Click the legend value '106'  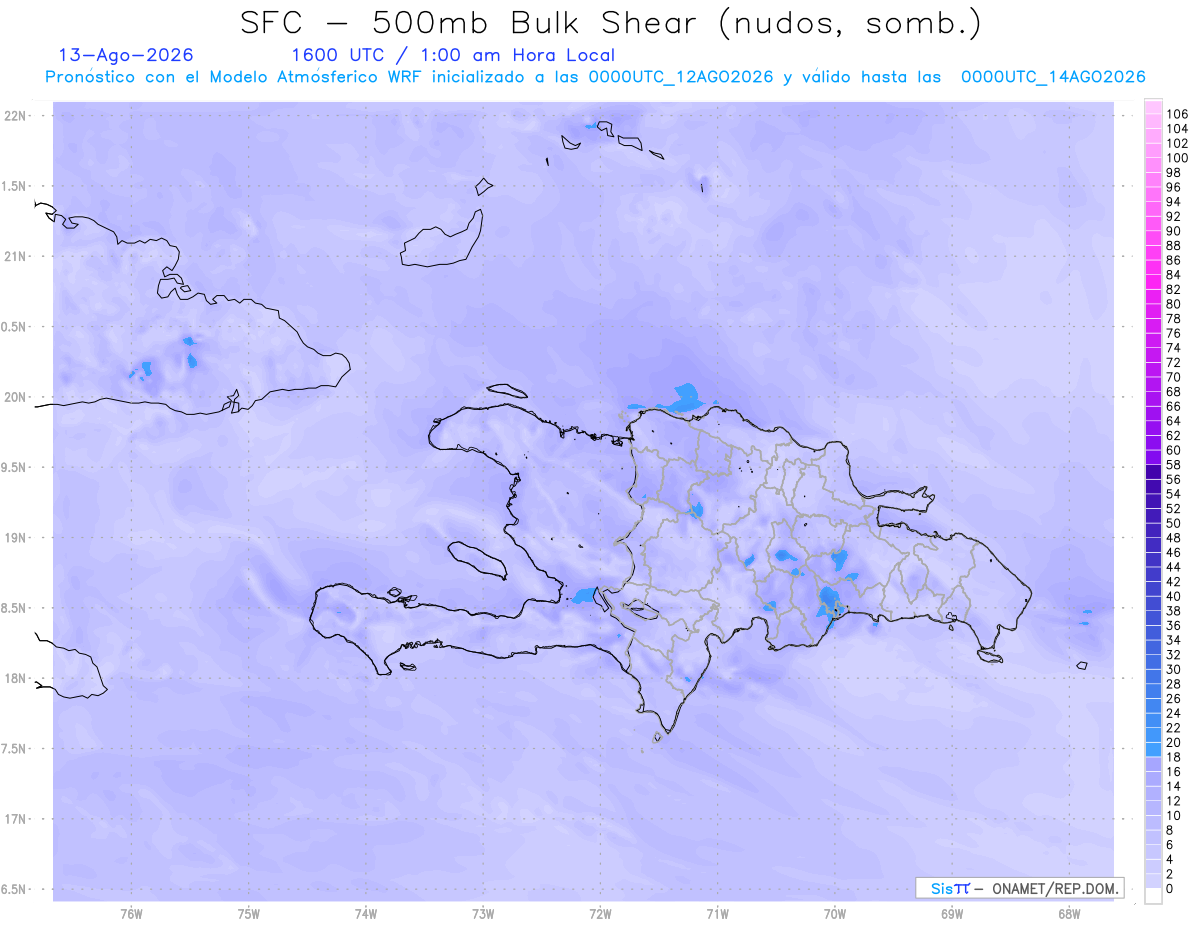(1177, 114)
